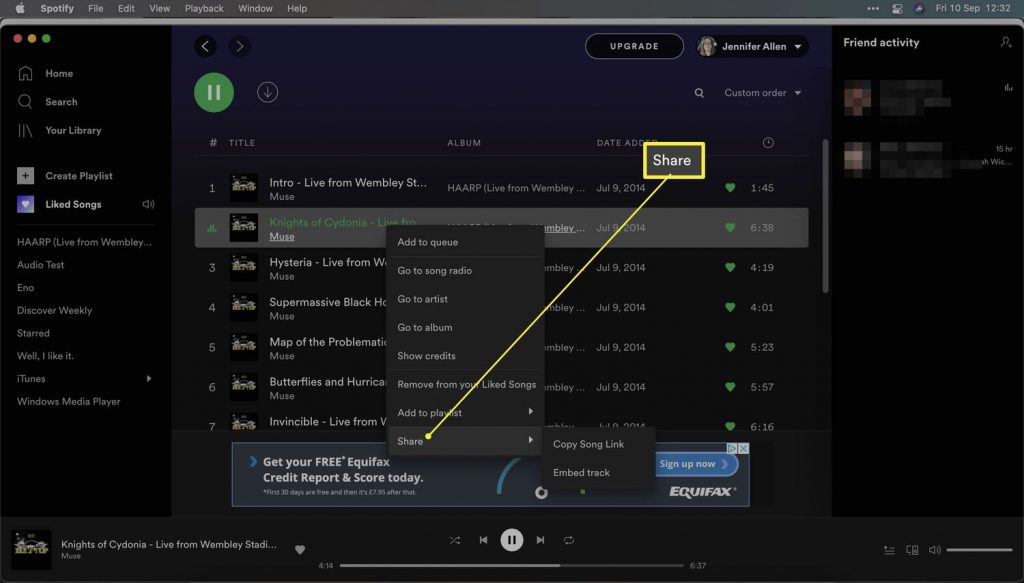This screenshot has height=583, width=1024.
Task: Click the song progress bar
Action: point(511,565)
